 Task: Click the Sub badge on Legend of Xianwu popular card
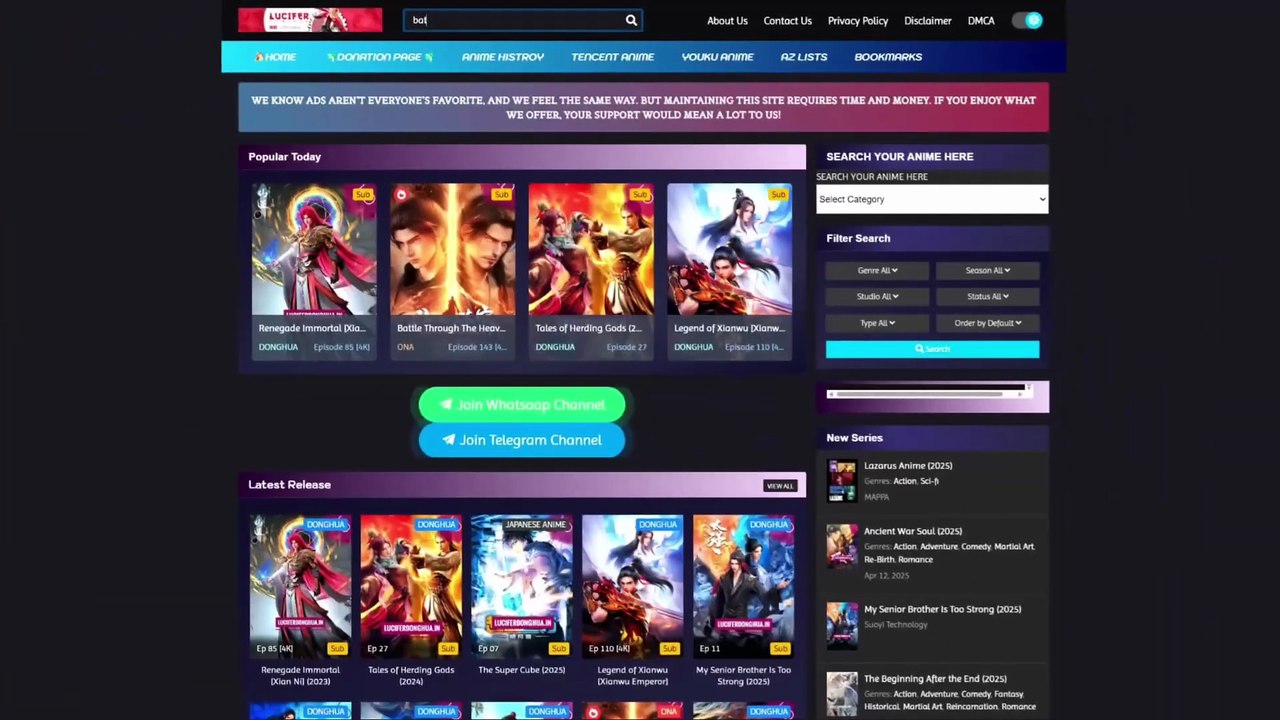coord(777,195)
